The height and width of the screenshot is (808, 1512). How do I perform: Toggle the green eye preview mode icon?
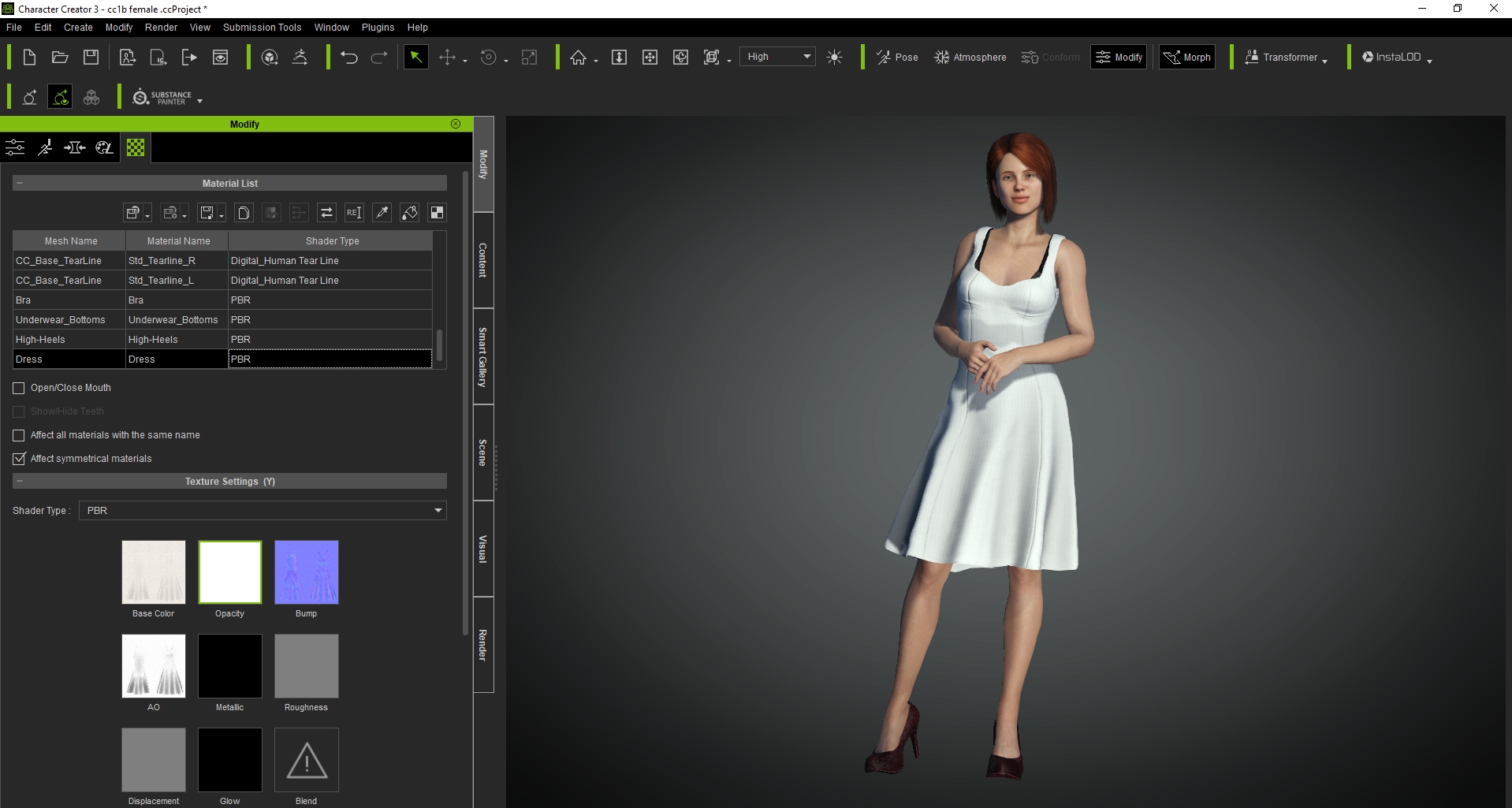(60, 97)
